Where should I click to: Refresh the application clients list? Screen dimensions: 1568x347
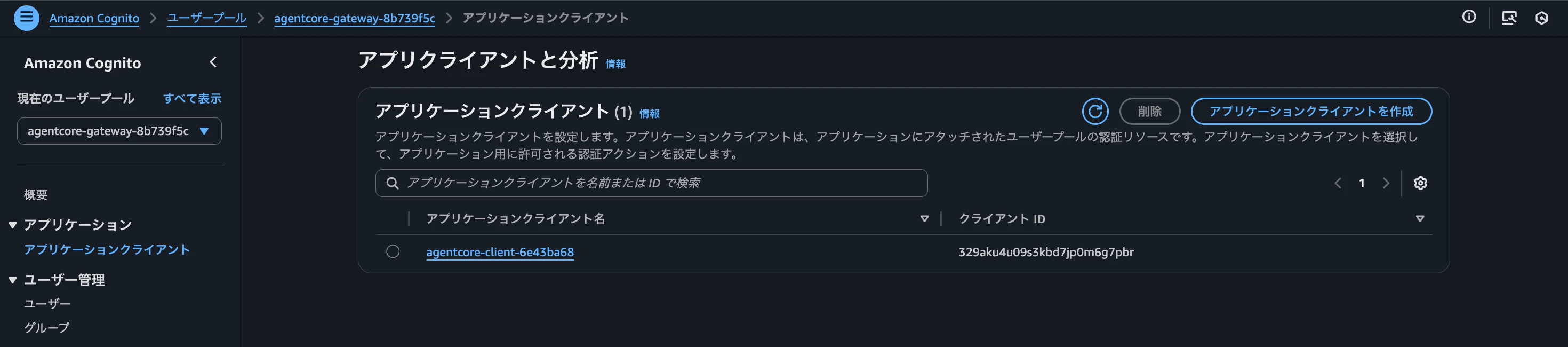(1095, 112)
